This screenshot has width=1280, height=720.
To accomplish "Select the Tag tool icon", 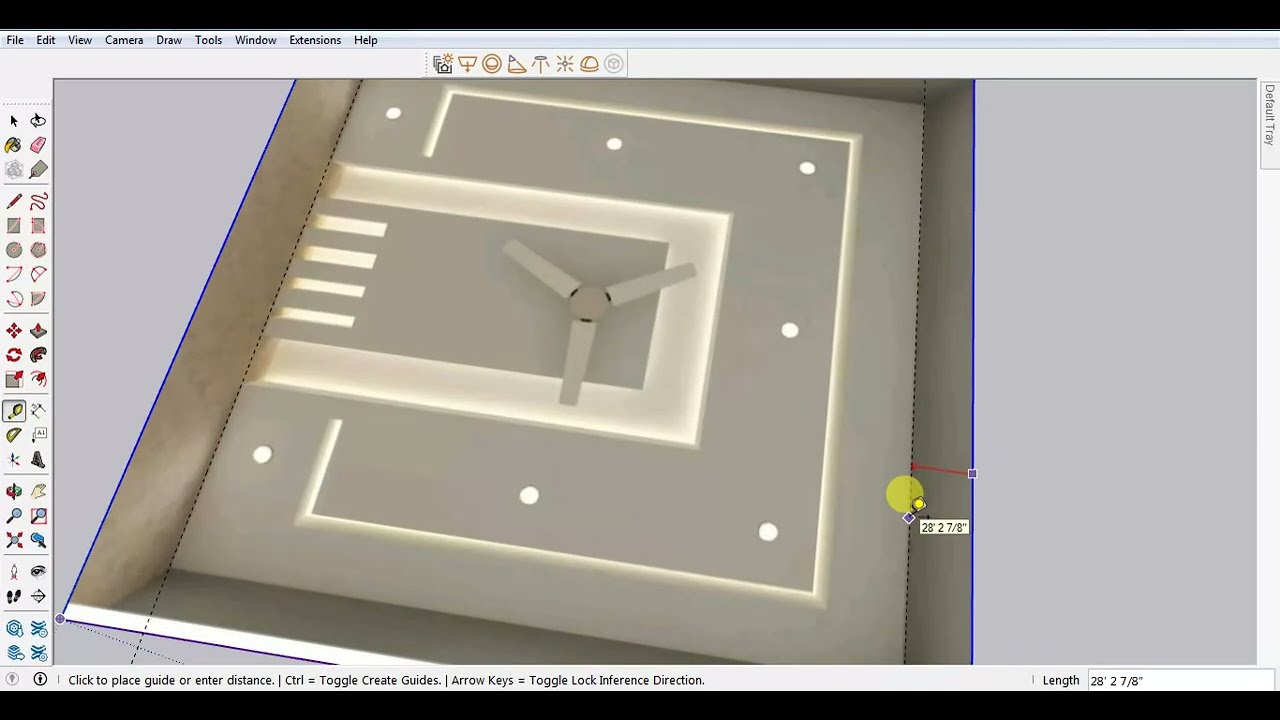I will click(38, 169).
